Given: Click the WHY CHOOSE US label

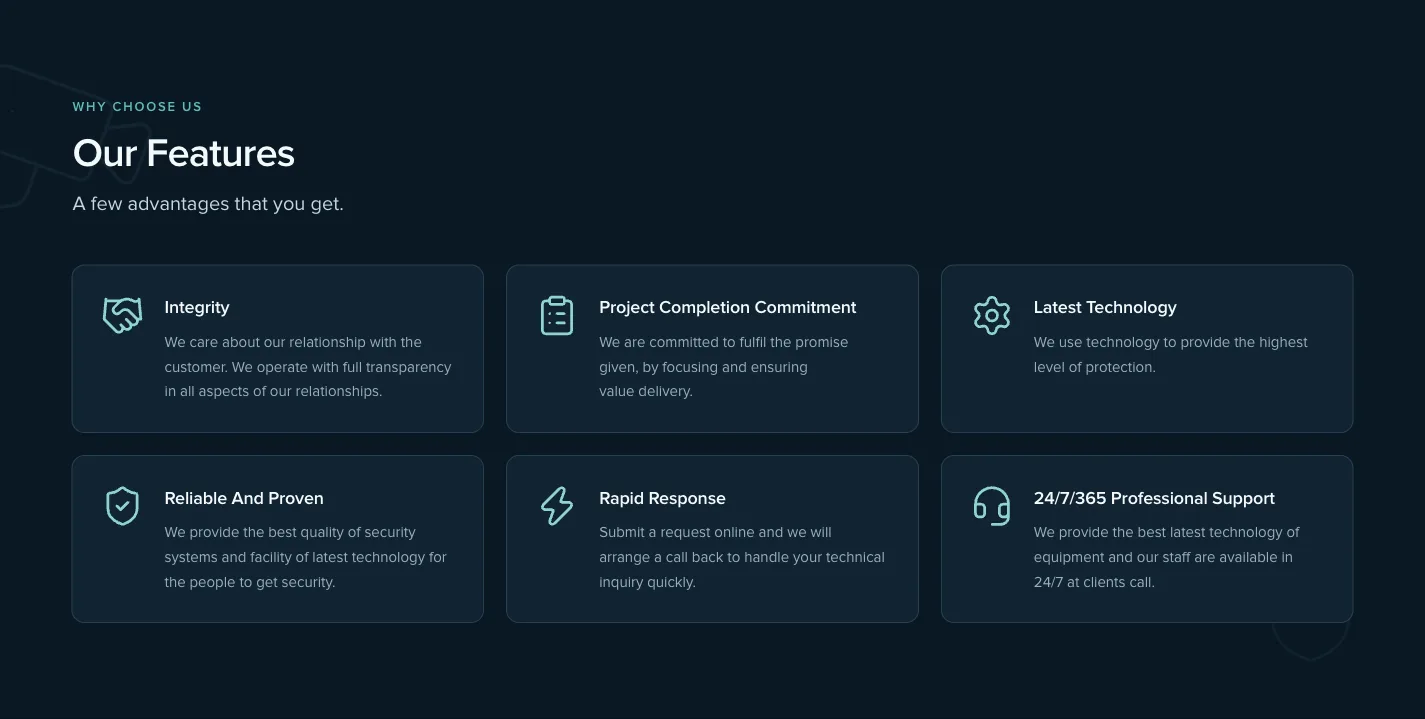Looking at the screenshot, I should click(137, 107).
